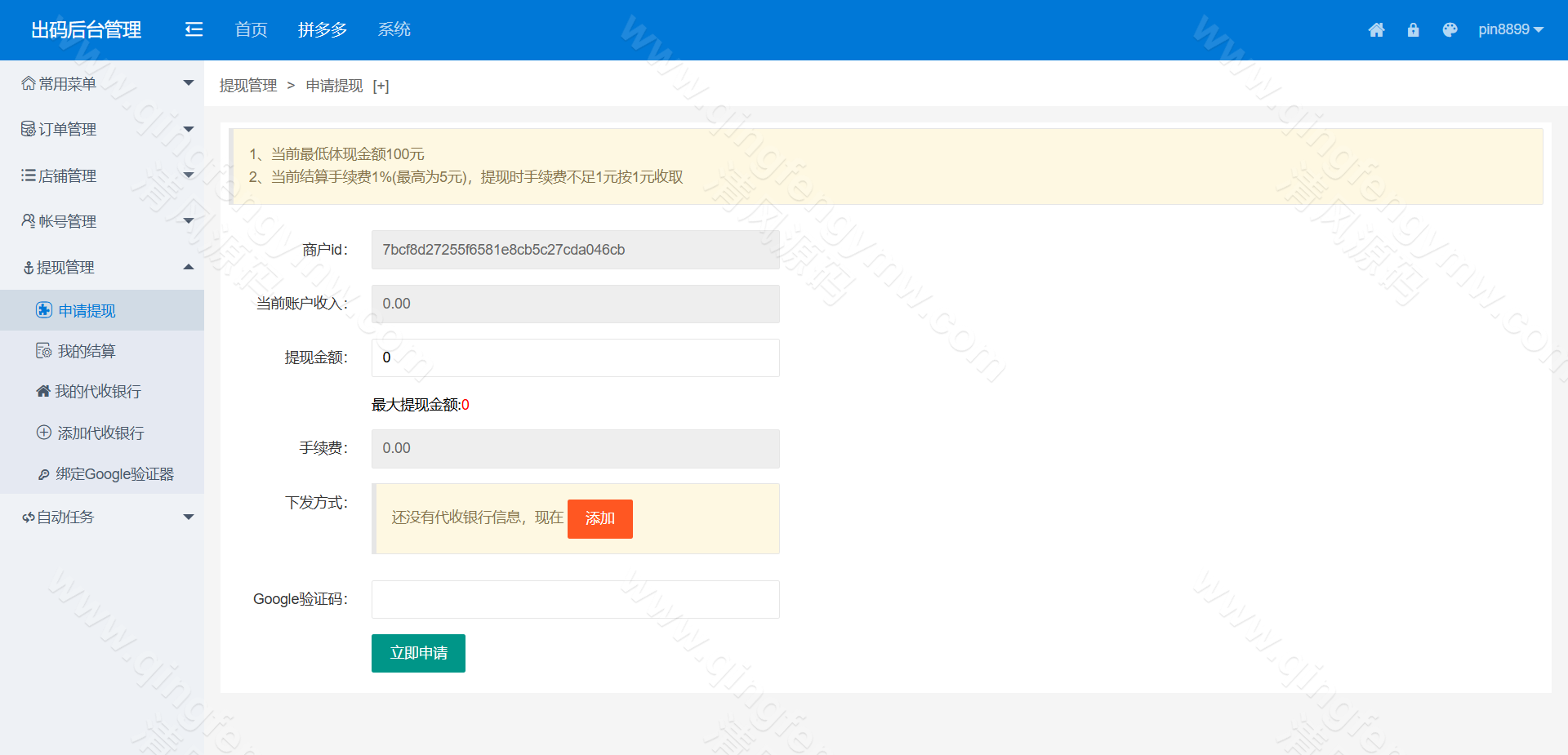Click inside the Google验证码 input field
Image resolution: width=1568 pixels, height=755 pixels.
tap(575, 599)
